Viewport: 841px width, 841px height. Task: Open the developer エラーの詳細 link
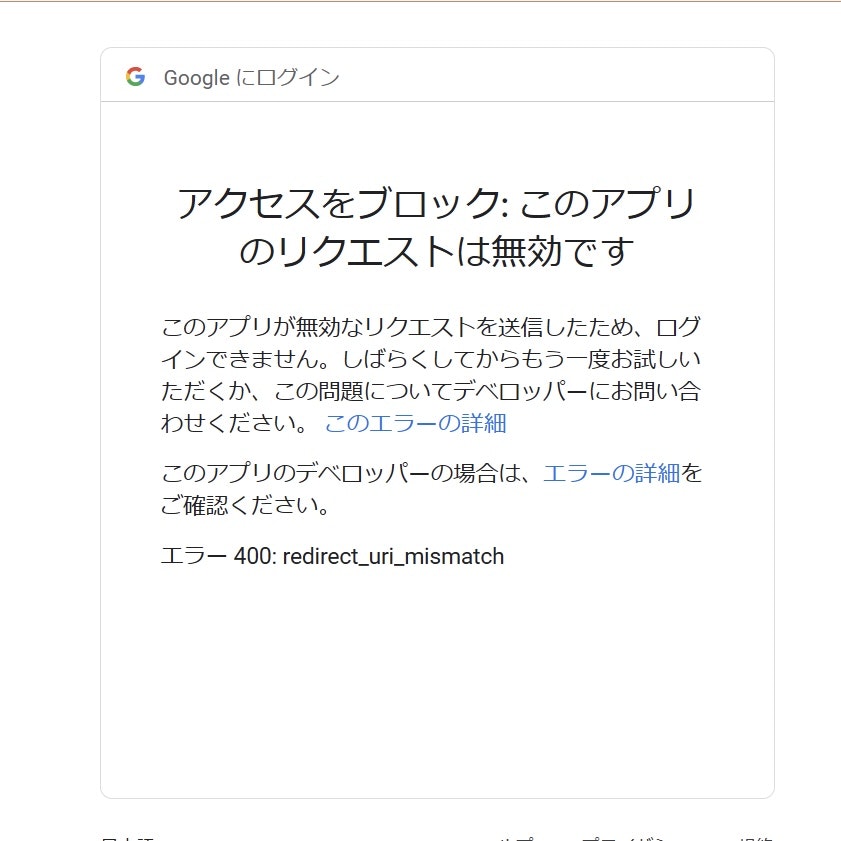[611, 474]
